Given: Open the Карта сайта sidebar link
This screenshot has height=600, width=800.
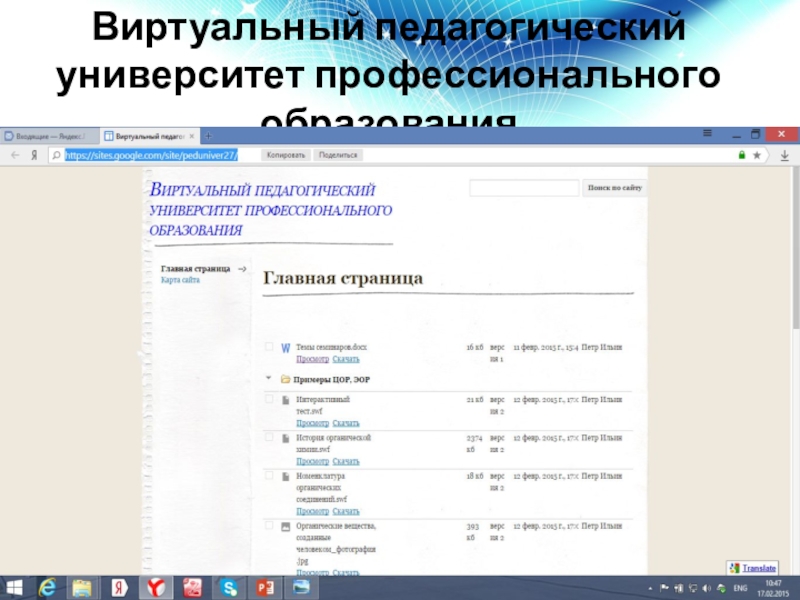Looking at the screenshot, I should tap(180, 280).
